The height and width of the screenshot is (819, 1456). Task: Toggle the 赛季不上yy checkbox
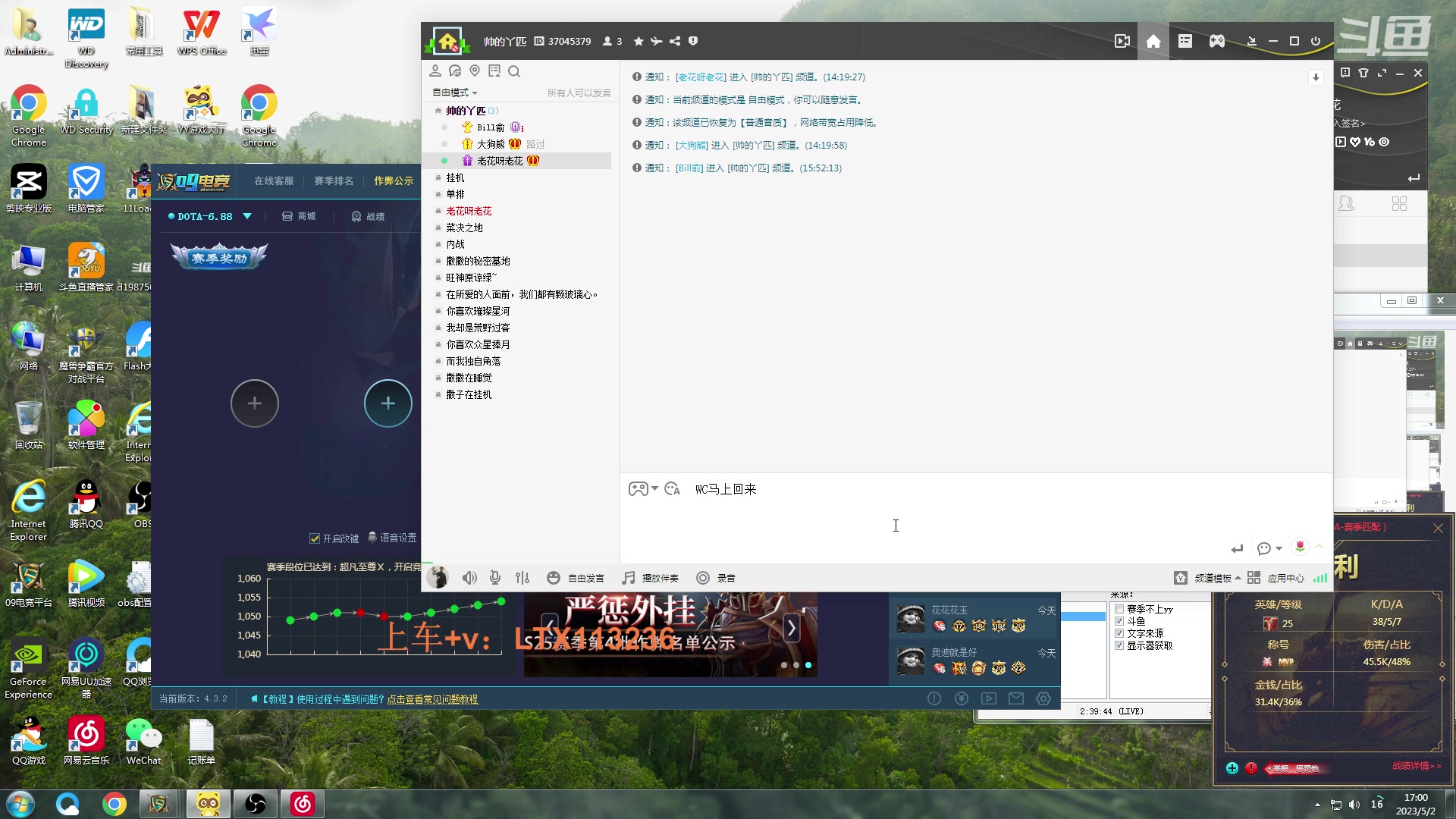pos(1119,609)
